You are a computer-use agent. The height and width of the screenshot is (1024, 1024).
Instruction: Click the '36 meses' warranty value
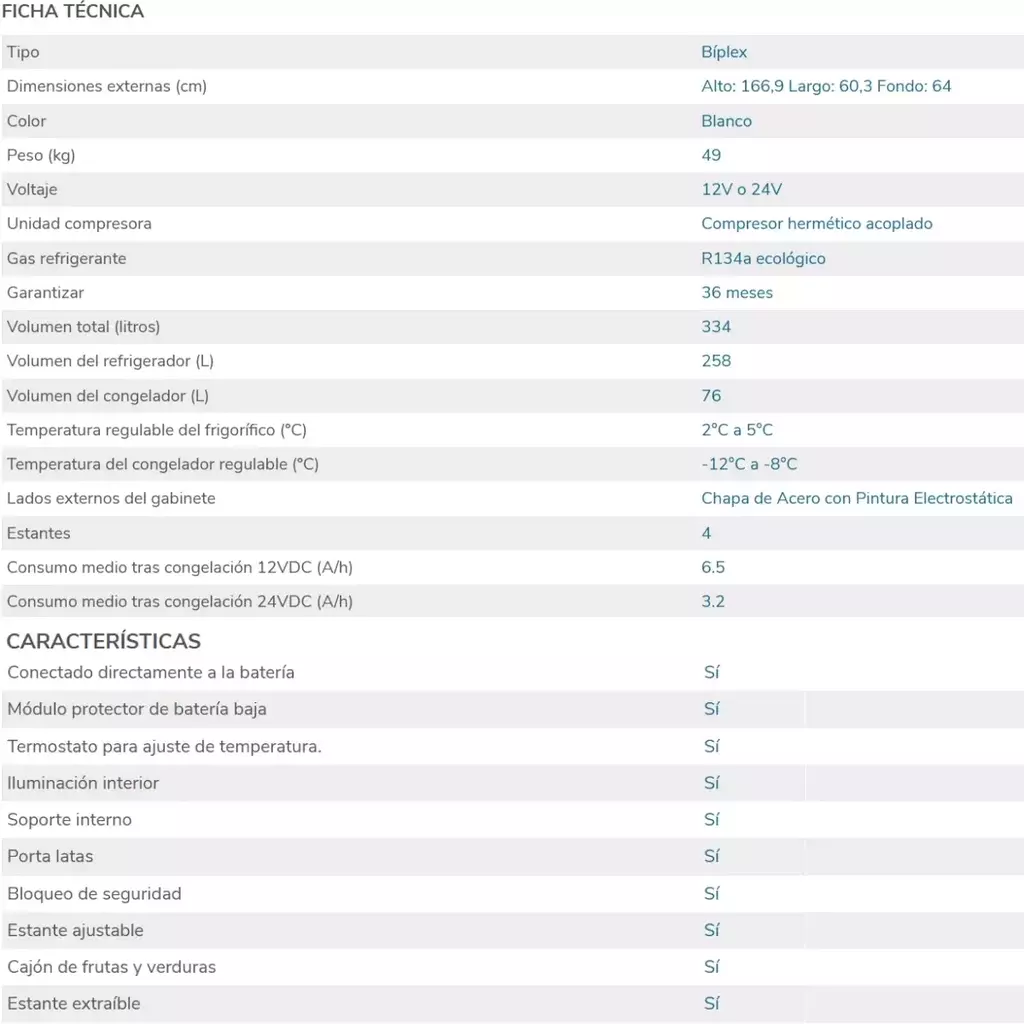point(737,293)
